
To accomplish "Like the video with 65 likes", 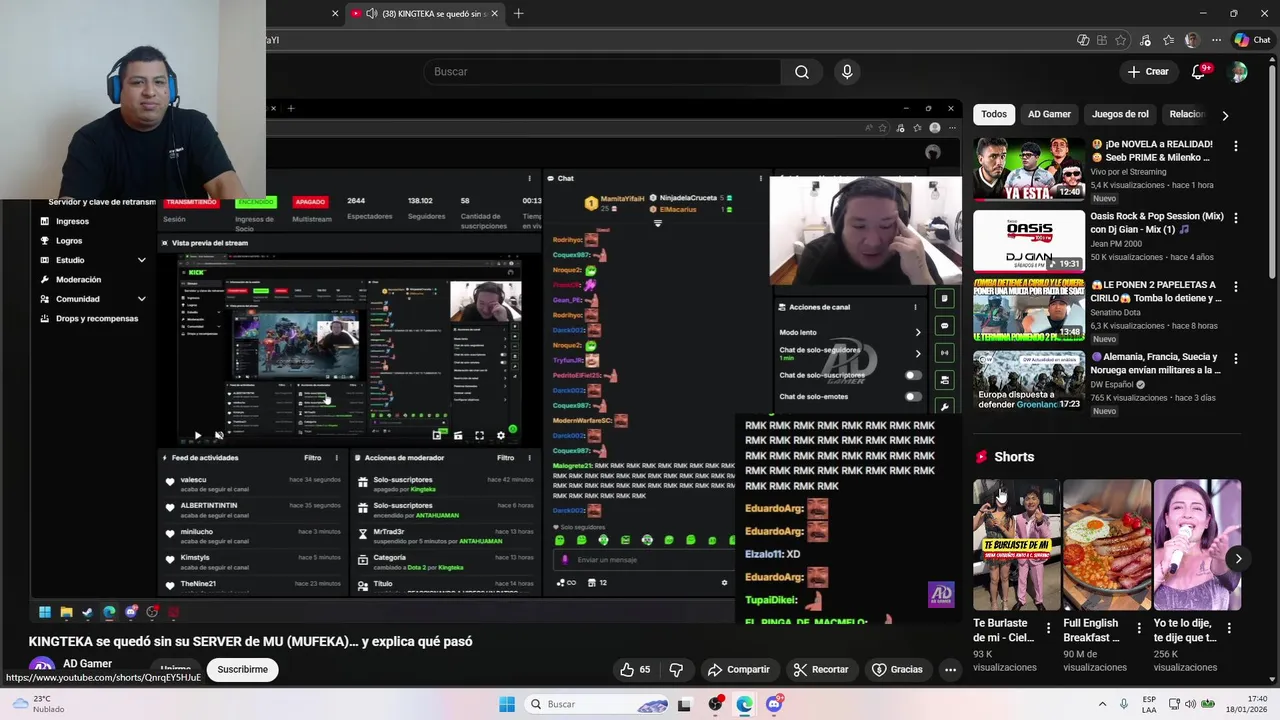I will pyautogui.click(x=634, y=670).
